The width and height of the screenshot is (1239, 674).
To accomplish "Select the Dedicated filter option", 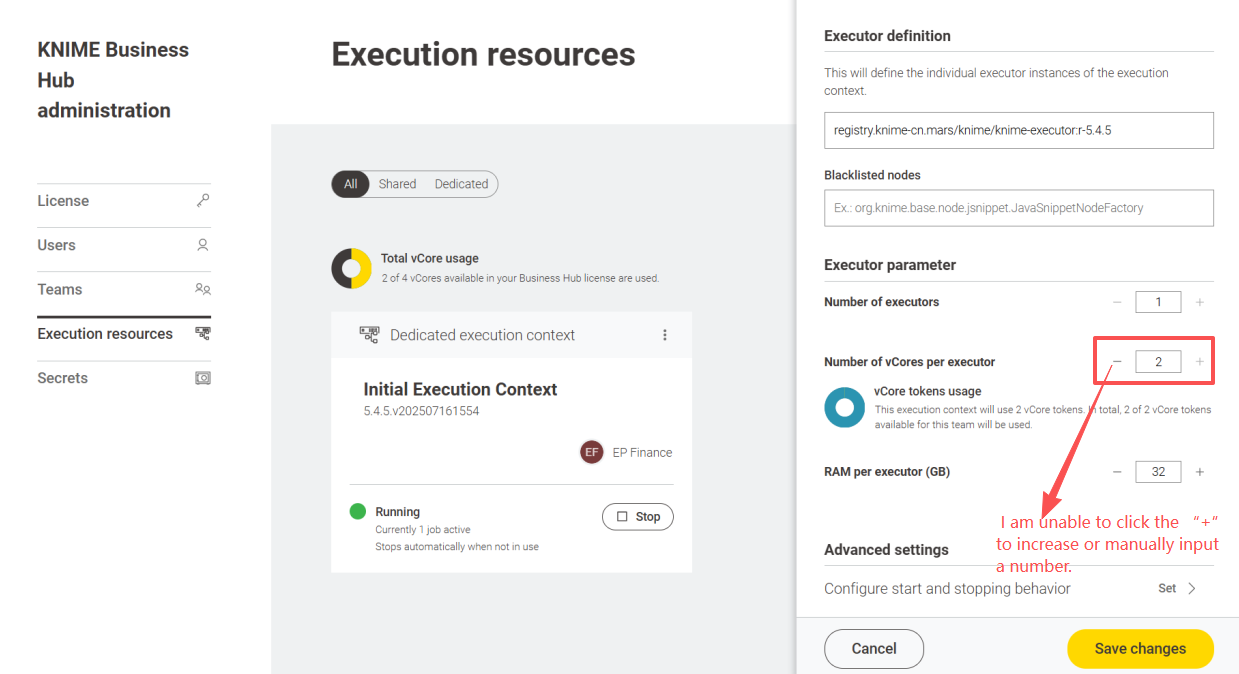I will point(461,184).
